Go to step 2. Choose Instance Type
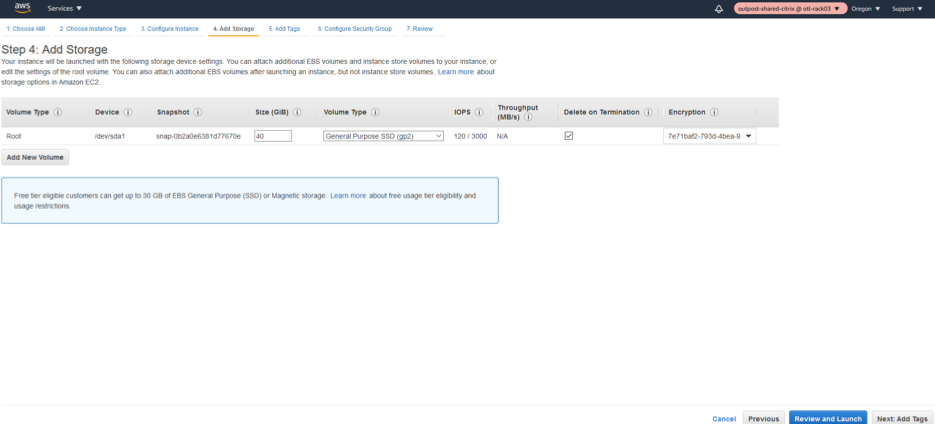 click(92, 29)
